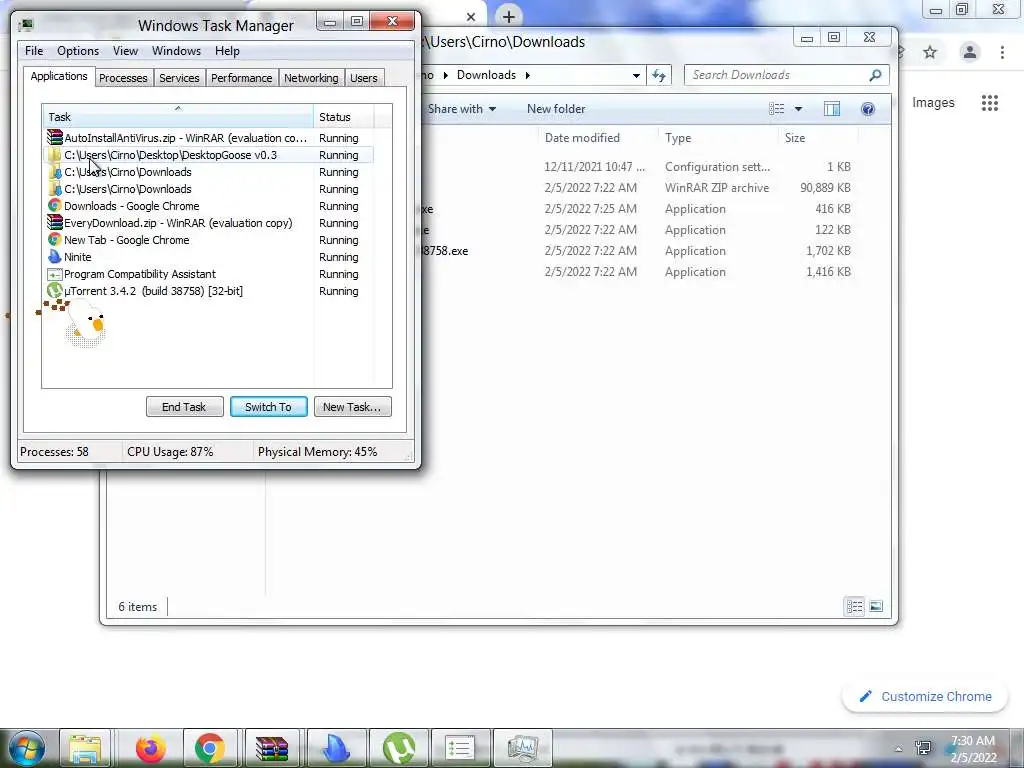Image resolution: width=1024 pixels, height=768 pixels.
Task: Sort by the Task column header
Action: point(178,117)
